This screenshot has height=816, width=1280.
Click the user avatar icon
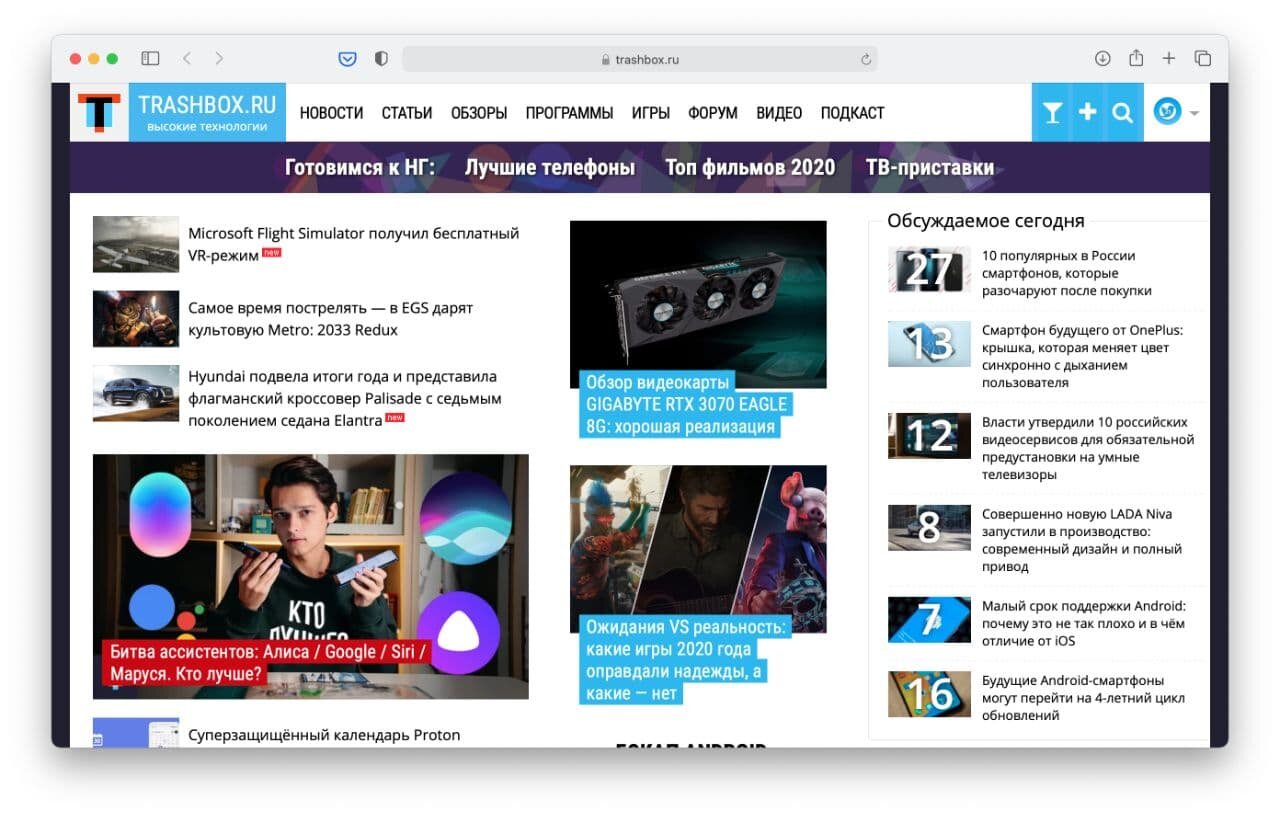click(x=1167, y=111)
